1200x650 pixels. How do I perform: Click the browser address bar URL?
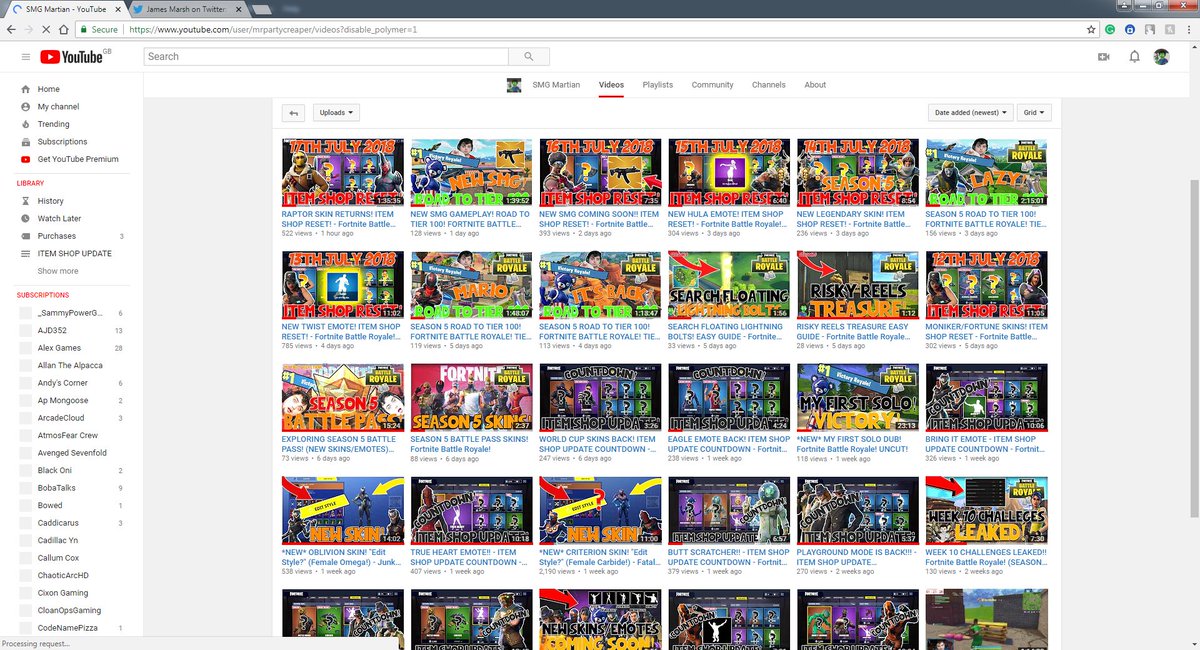[x=273, y=30]
